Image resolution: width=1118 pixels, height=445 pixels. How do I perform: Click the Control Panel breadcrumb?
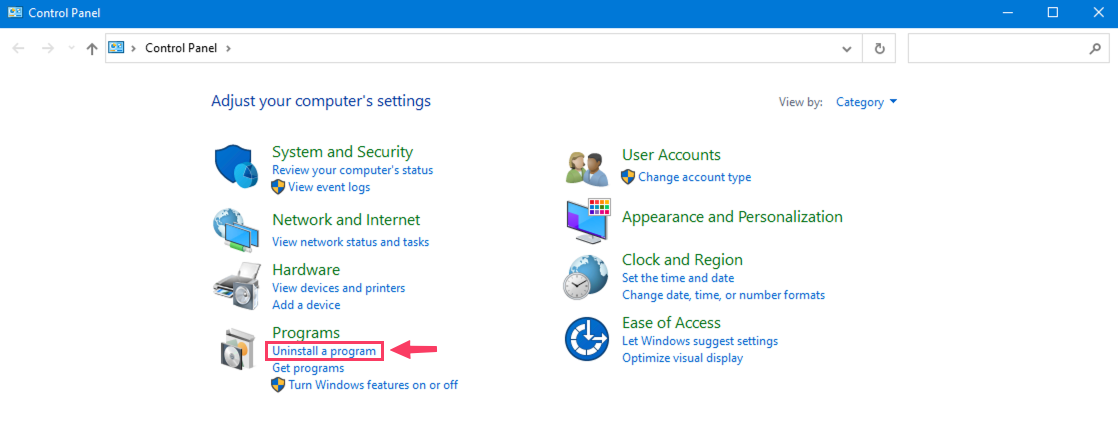click(x=180, y=48)
